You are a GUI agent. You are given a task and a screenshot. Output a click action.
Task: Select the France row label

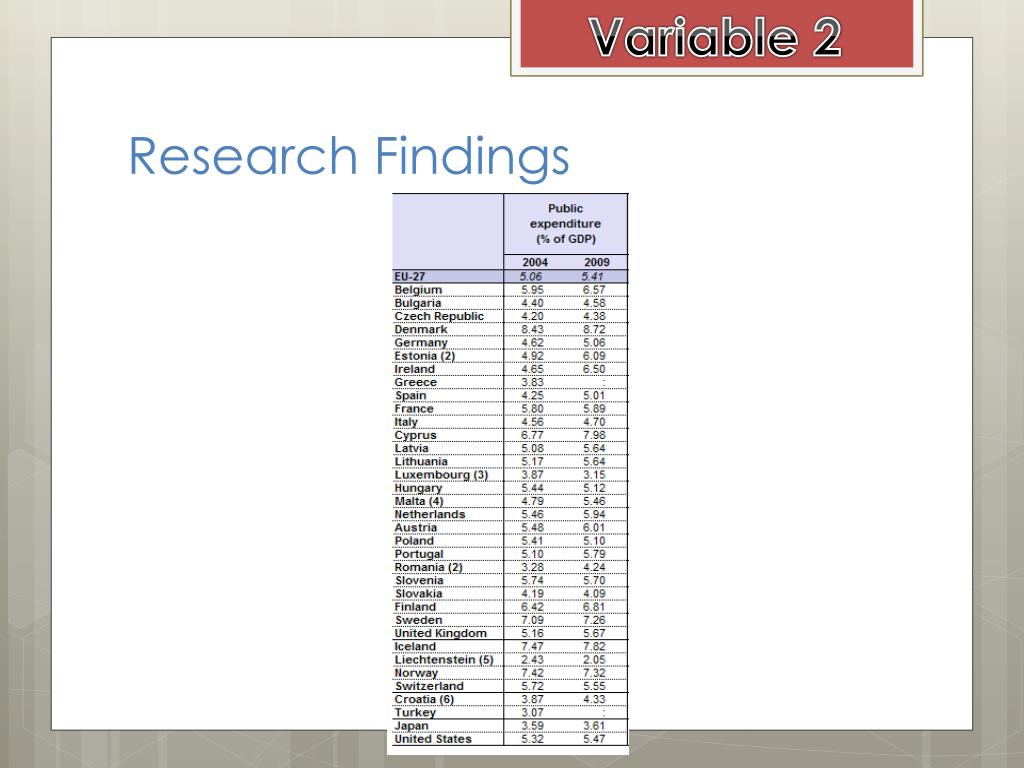(x=413, y=409)
